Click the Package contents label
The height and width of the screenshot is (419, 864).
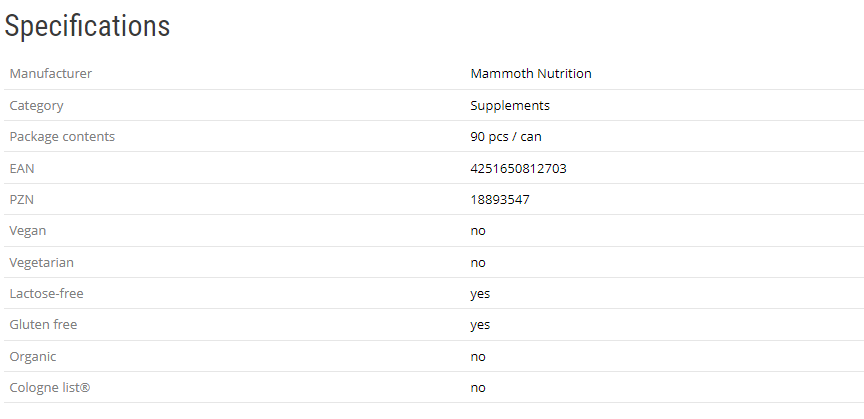pyautogui.click(x=62, y=137)
